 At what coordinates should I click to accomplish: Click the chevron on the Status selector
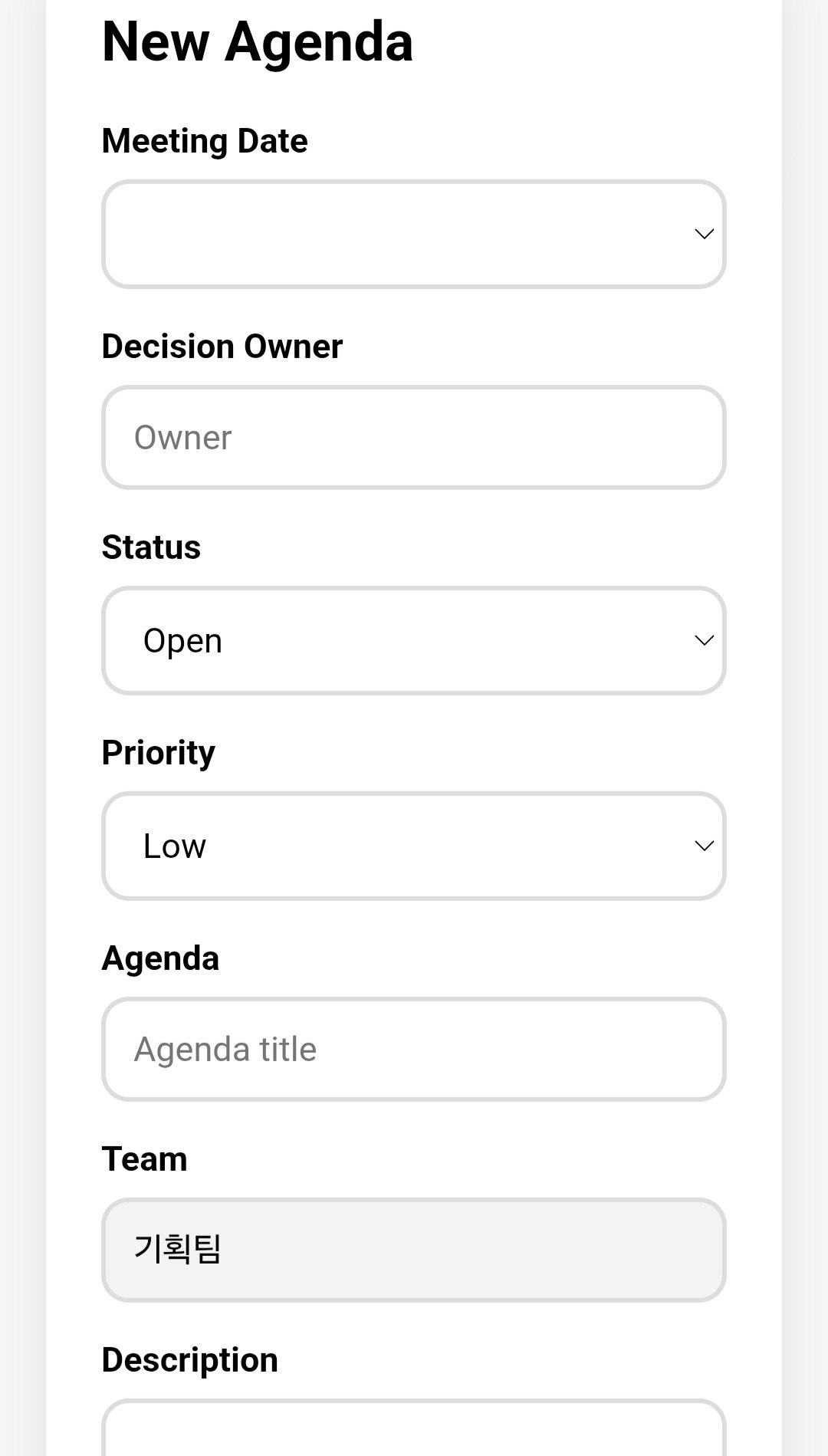coord(705,640)
